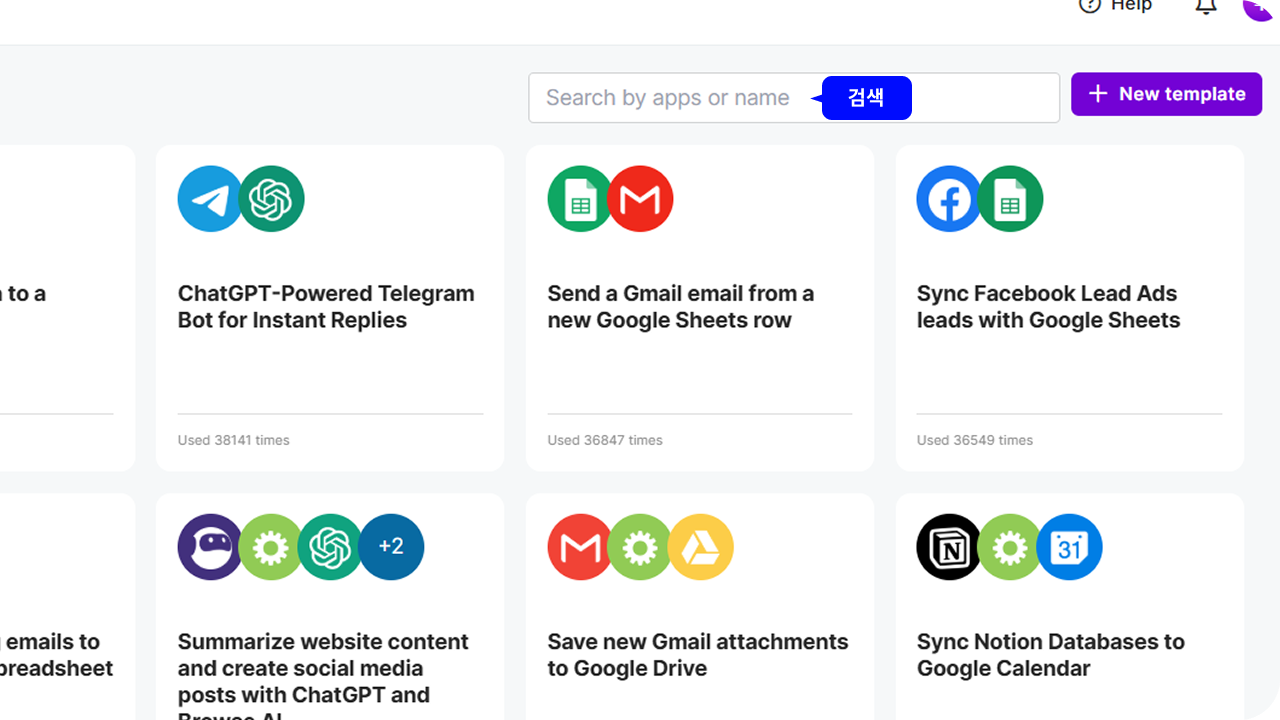
Task: Click the ChatGPT icon on the Telegram Bot card
Action: click(271, 199)
